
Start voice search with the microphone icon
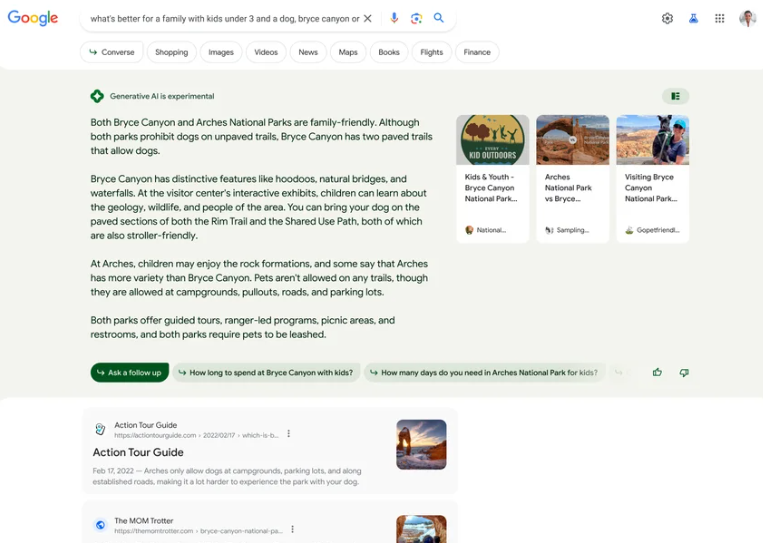tap(394, 18)
